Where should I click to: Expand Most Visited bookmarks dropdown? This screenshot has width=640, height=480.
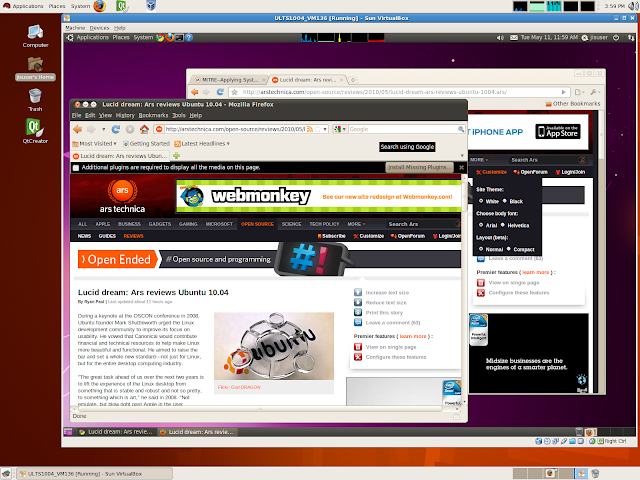(x=115, y=144)
